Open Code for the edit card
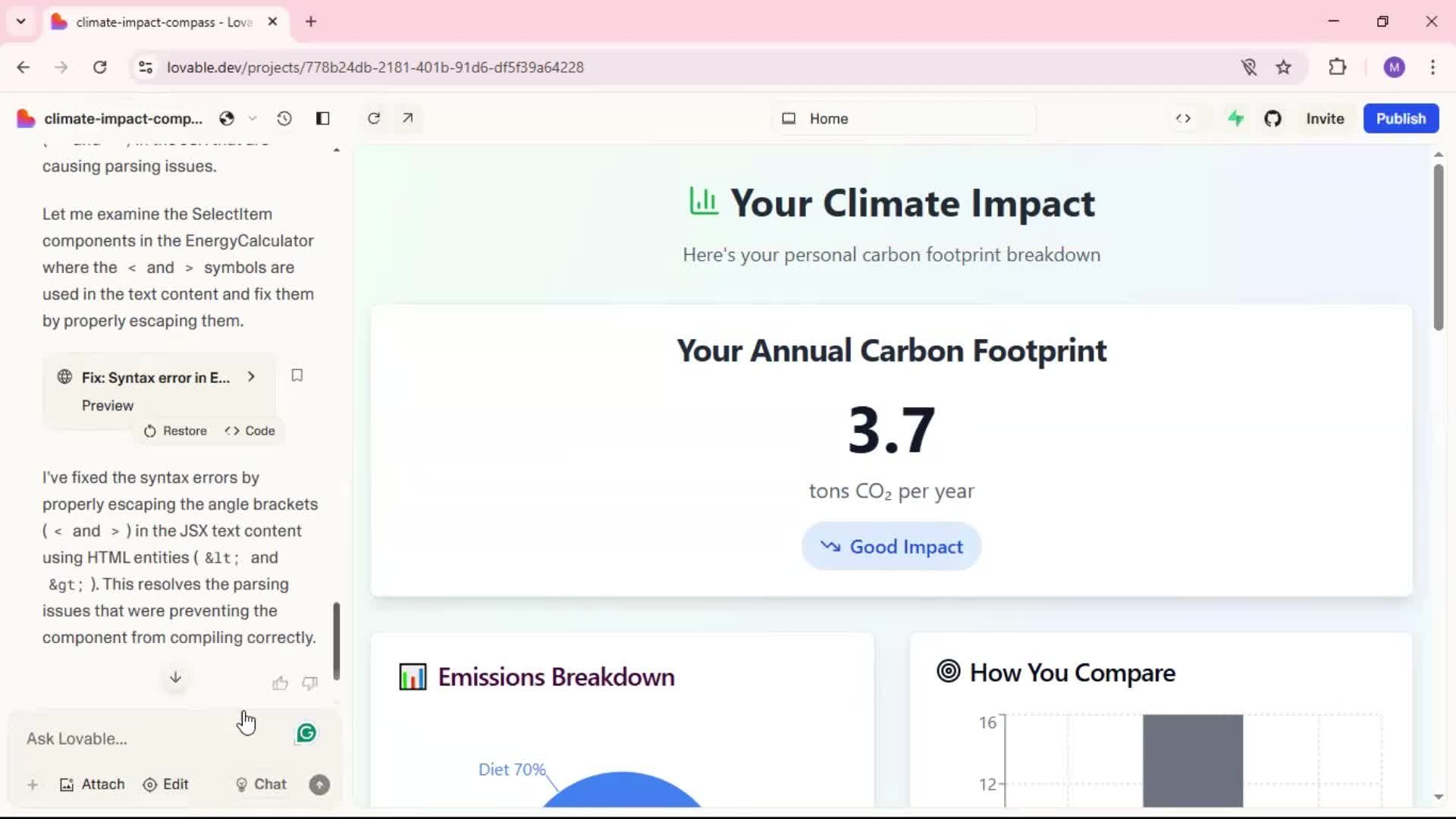 [x=249, y=431]
